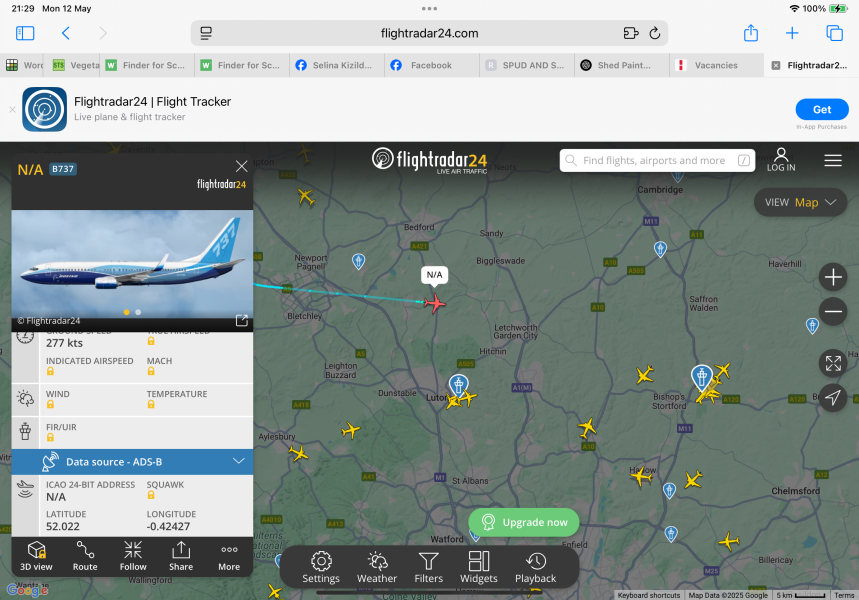
Task: Get the Flightradar24 app
Action: click(x=822, y=110)
